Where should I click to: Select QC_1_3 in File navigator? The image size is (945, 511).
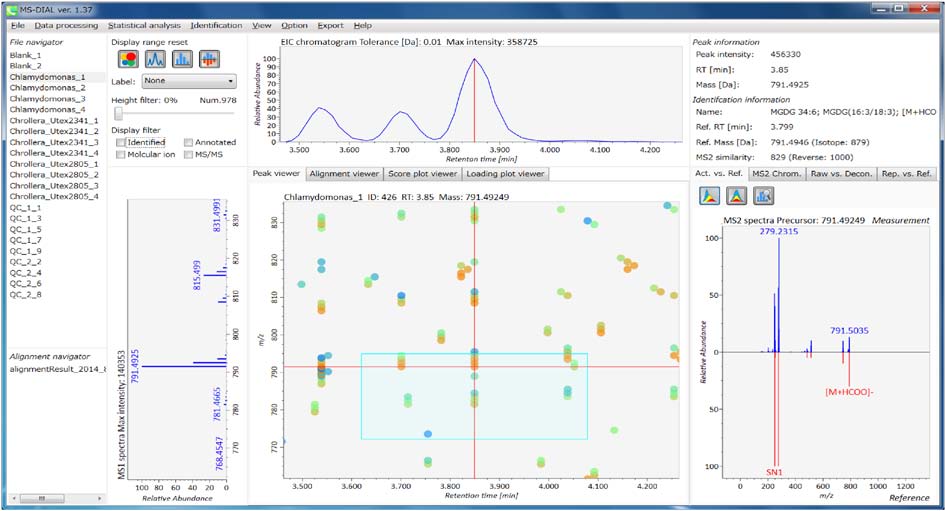25,219
